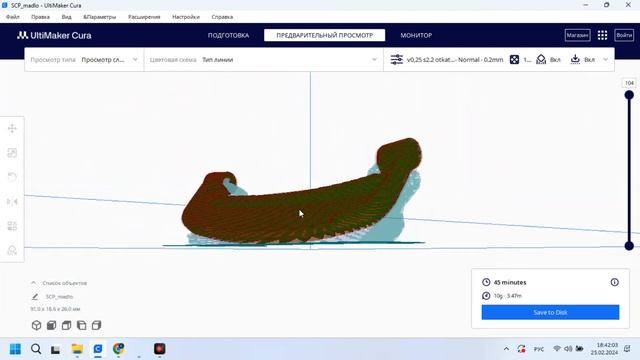
Task: Click the material usage spool icon
Action: click(486, 296)
